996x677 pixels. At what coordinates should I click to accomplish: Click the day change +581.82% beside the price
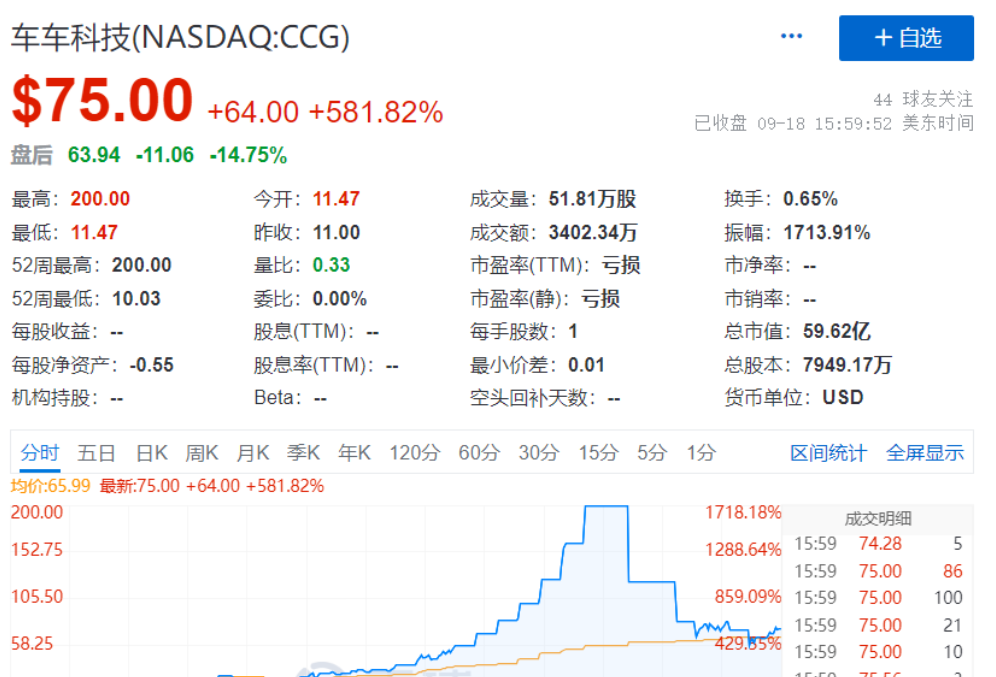click(375, 112)
